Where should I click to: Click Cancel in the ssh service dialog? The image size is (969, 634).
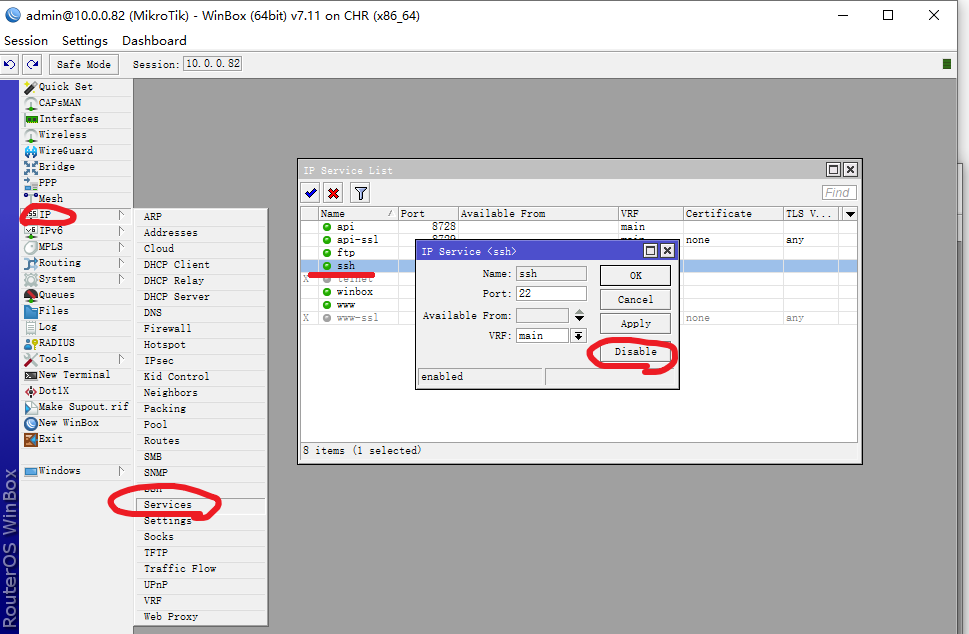pos(635,300)
